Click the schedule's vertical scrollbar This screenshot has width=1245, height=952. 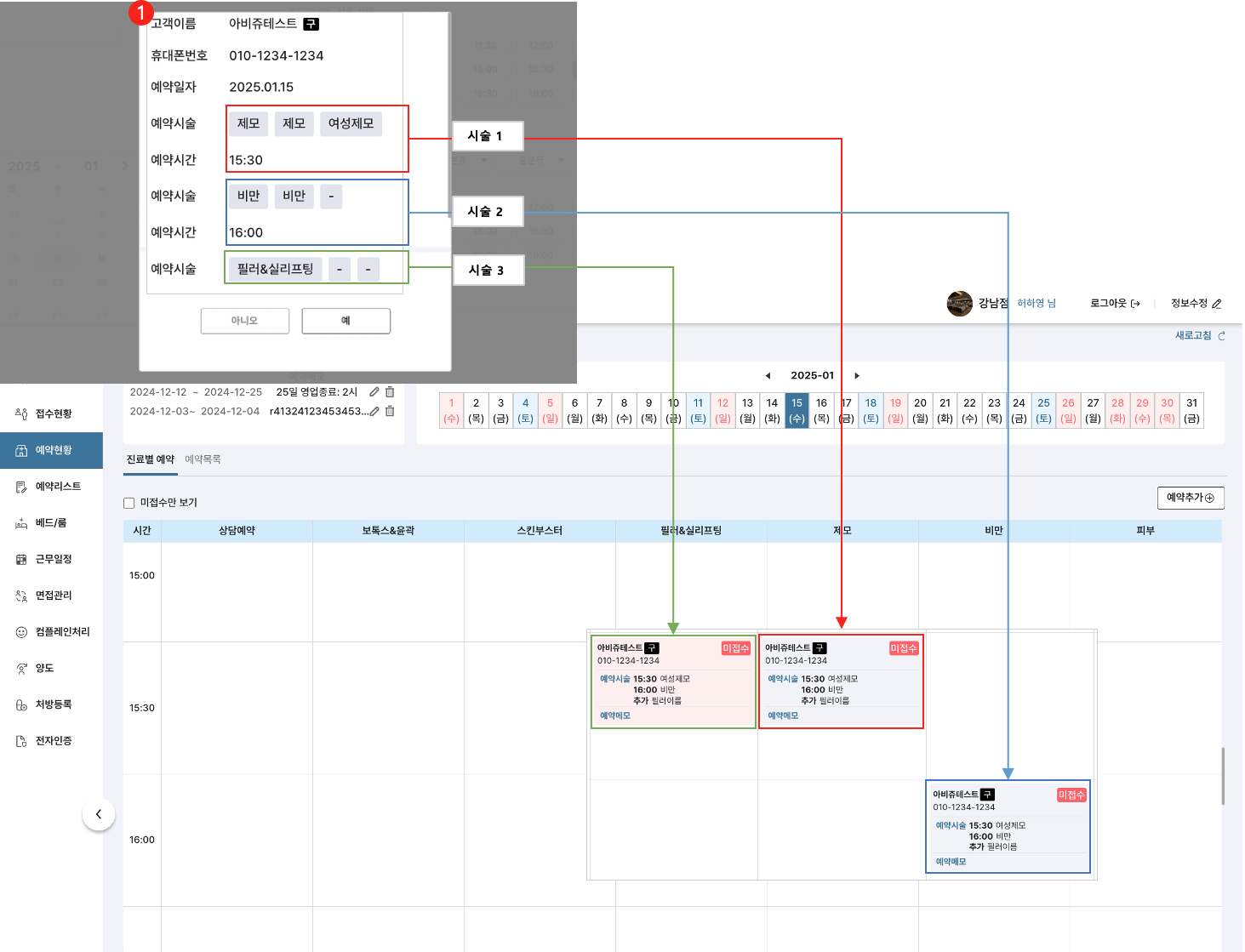point(1223,776)
